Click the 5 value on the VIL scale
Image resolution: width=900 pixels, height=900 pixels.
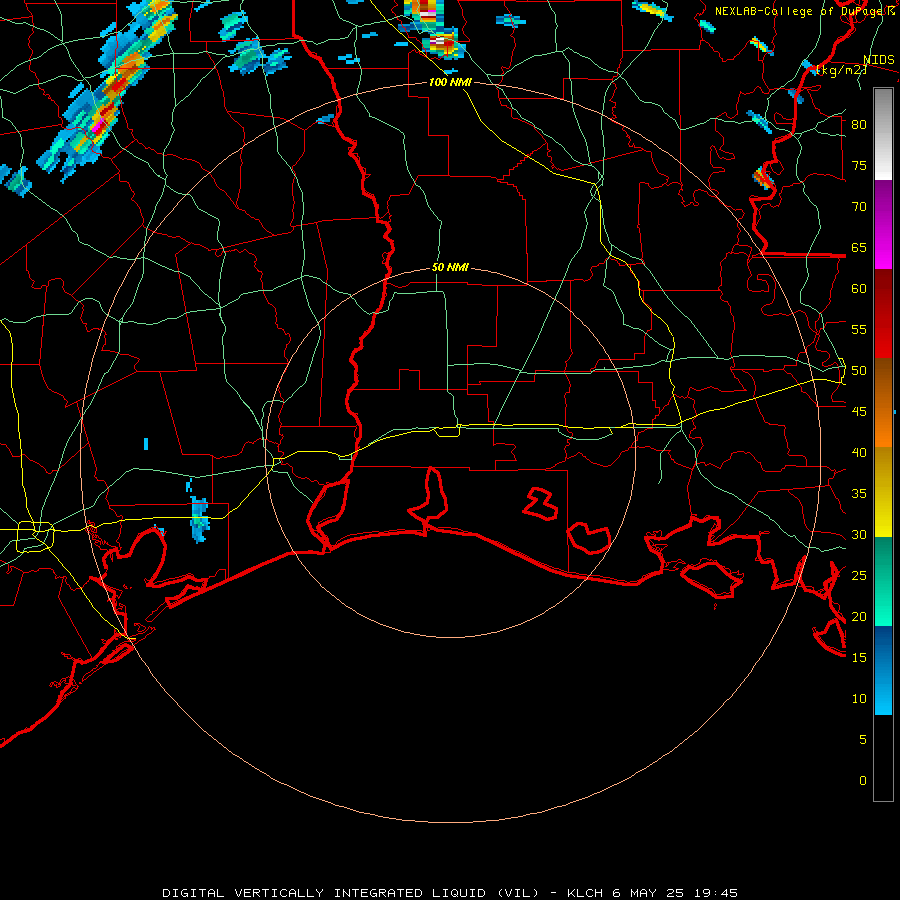pos(863,740)
